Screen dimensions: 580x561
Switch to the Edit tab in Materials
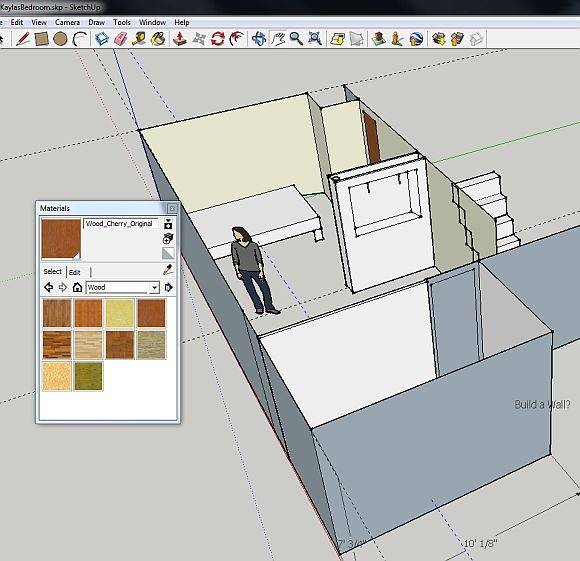point(74,272)
